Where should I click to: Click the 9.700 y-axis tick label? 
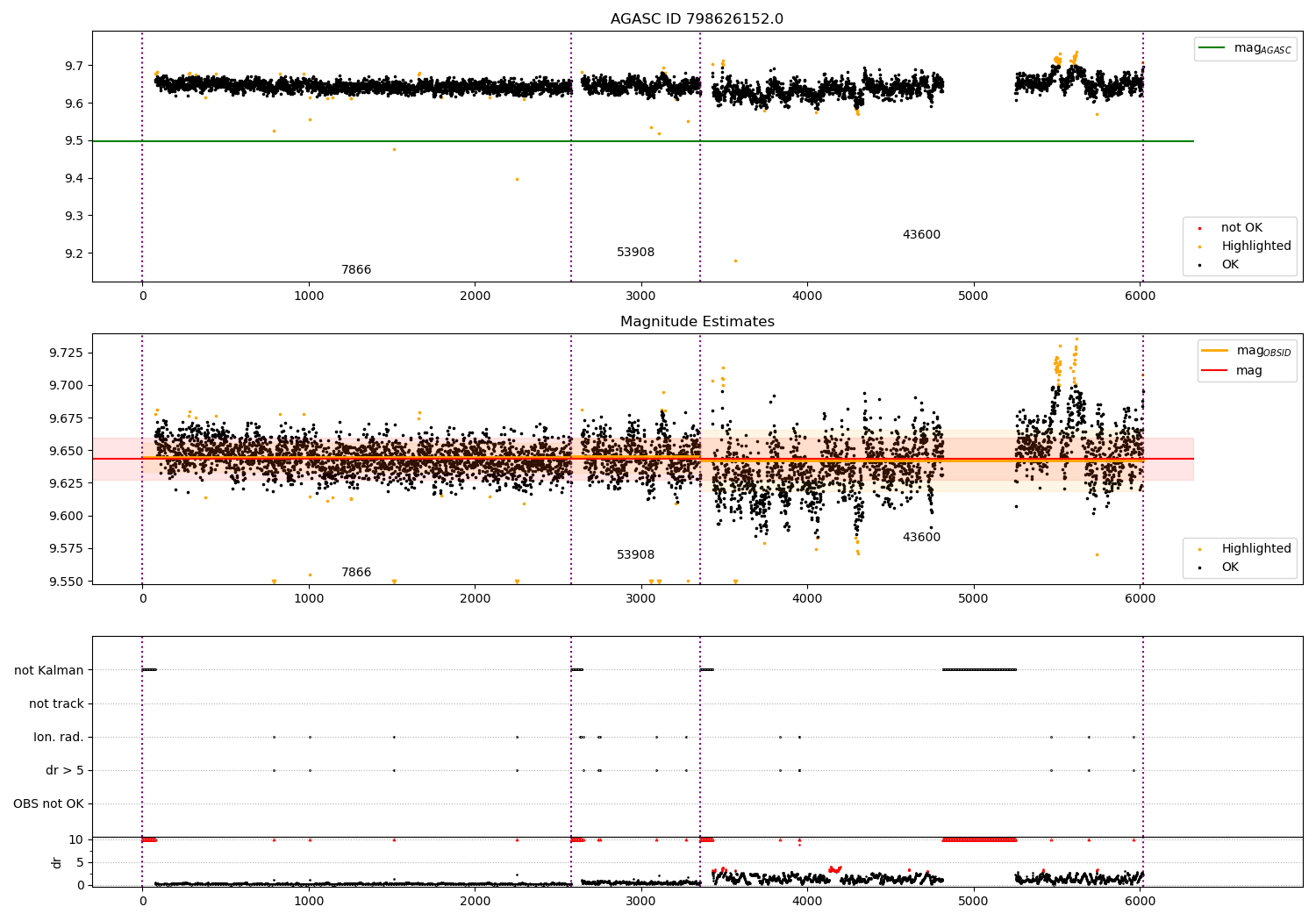point(68,385)
